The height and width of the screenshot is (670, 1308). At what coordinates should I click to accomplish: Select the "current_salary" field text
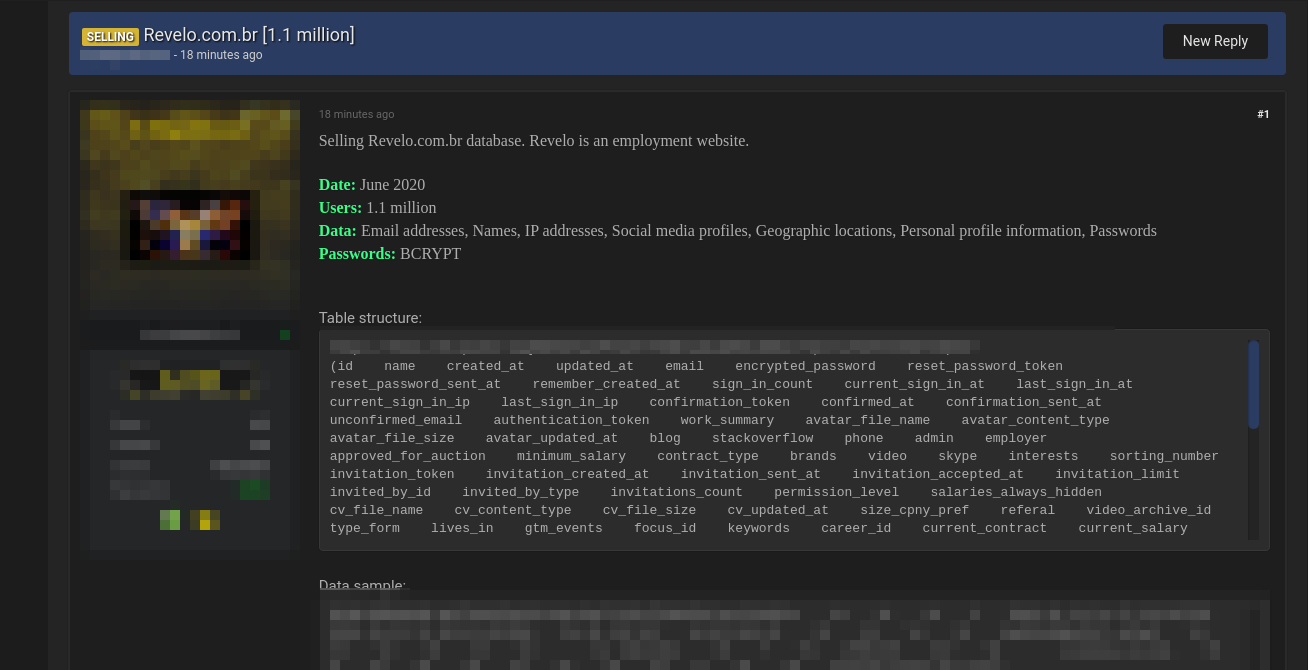click(1133, 528)
